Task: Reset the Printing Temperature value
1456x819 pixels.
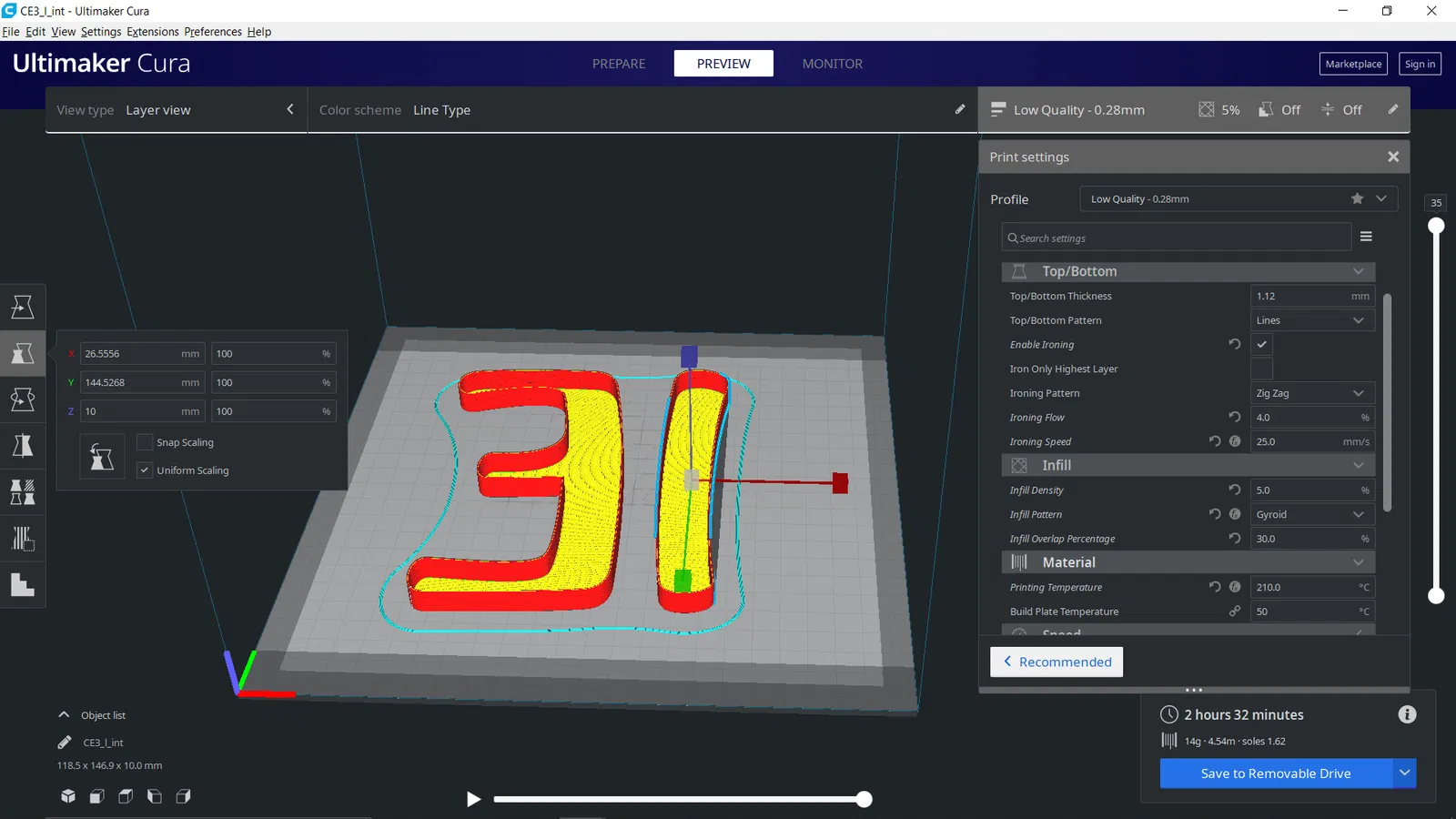Action: [1215, 587]
